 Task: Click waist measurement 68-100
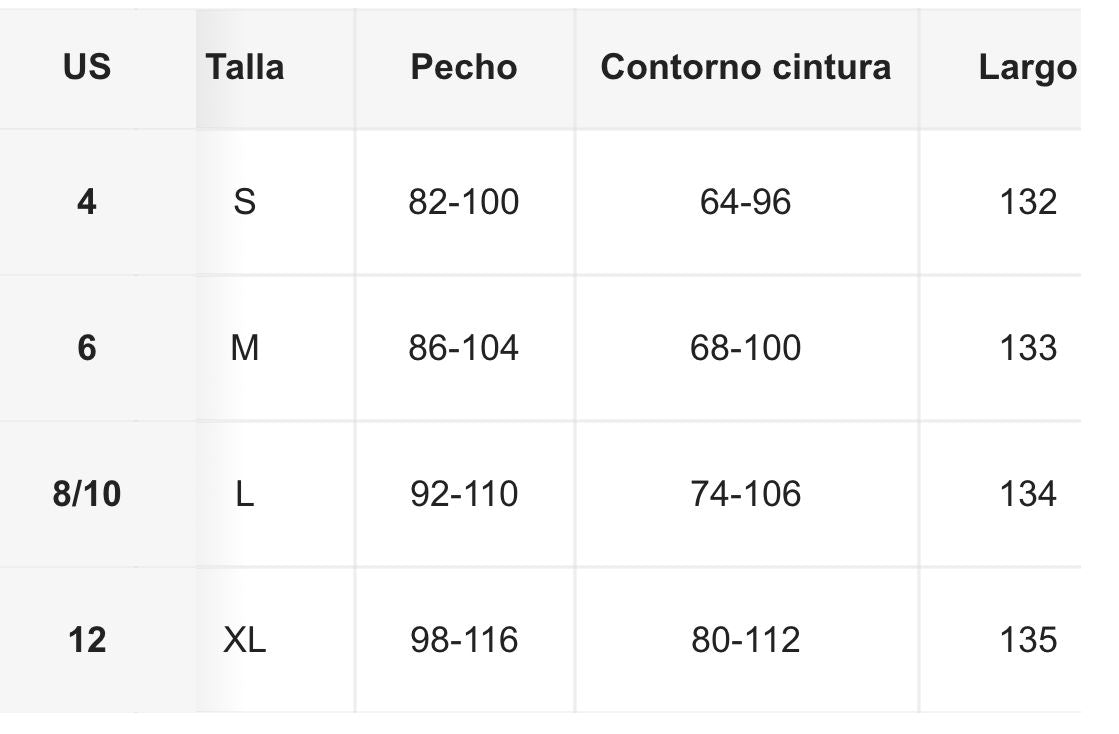coord(746,348)
